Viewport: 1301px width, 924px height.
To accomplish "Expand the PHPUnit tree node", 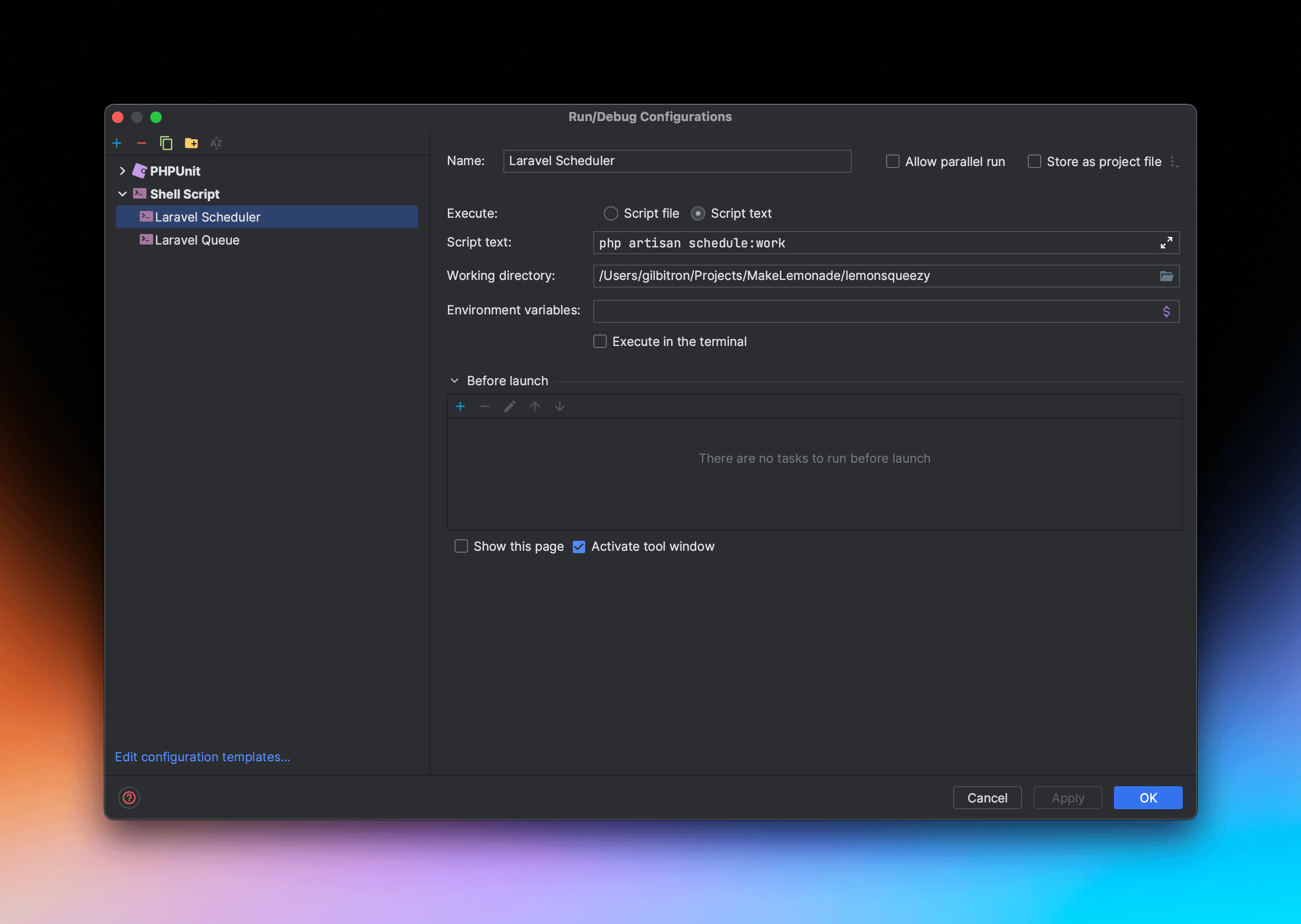I will coord(122,171).
